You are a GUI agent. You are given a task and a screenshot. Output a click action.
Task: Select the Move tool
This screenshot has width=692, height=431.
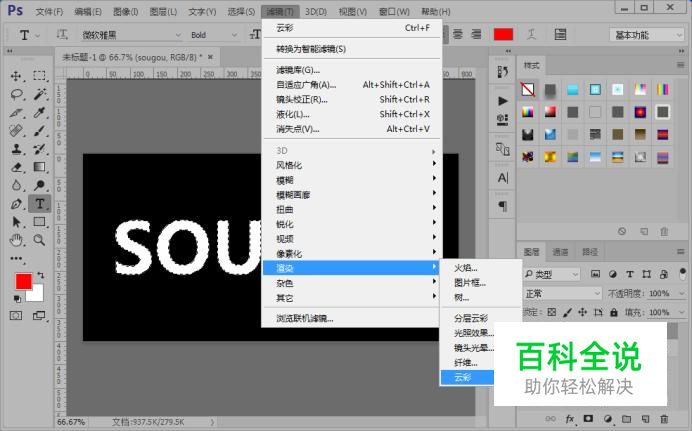coord(16,76)
